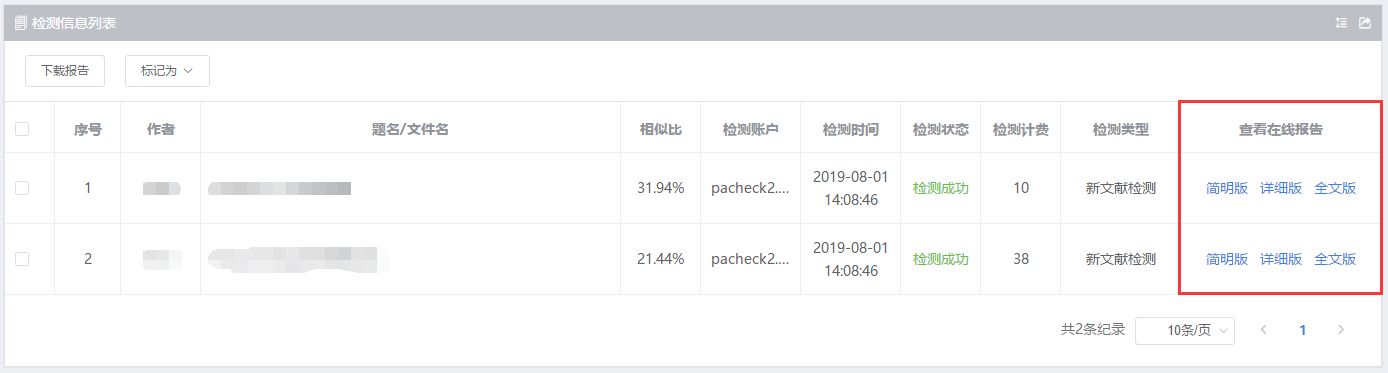Screen dimensions: 1388x373
Task: Open the 10条/页 page size selector
Action: pyautogui.click(x=1185, y=331)
